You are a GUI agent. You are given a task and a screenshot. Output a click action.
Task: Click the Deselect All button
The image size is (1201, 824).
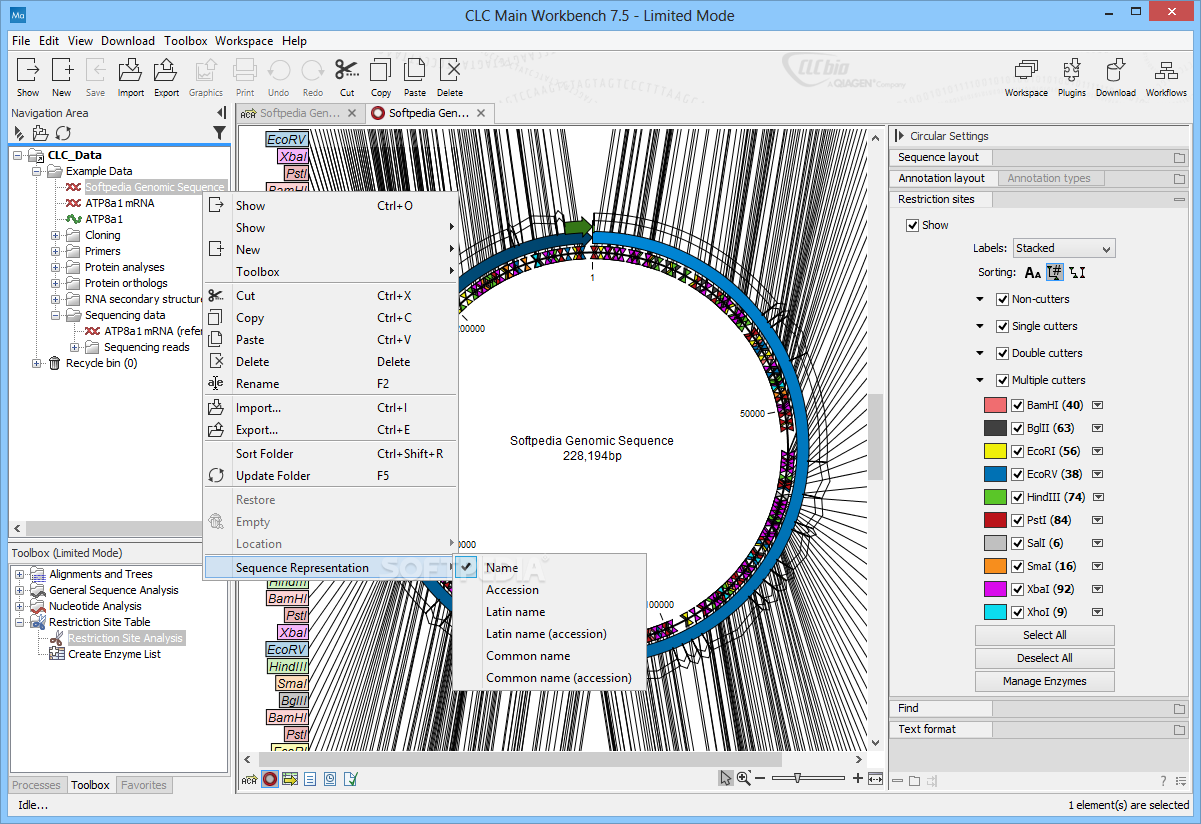[1044, 658]
